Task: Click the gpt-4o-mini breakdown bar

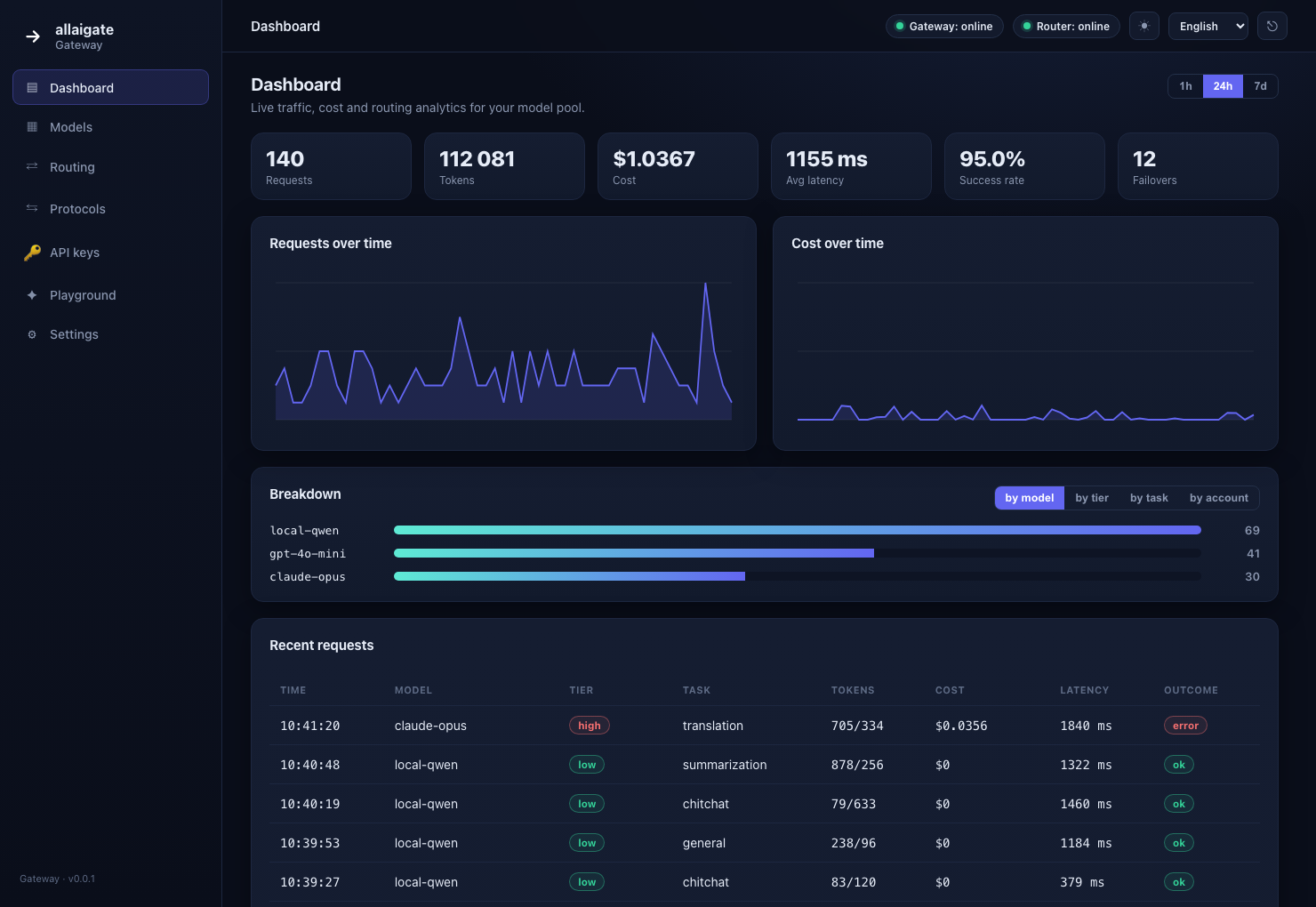Action: pyautogui.click(x=634, y=553)
